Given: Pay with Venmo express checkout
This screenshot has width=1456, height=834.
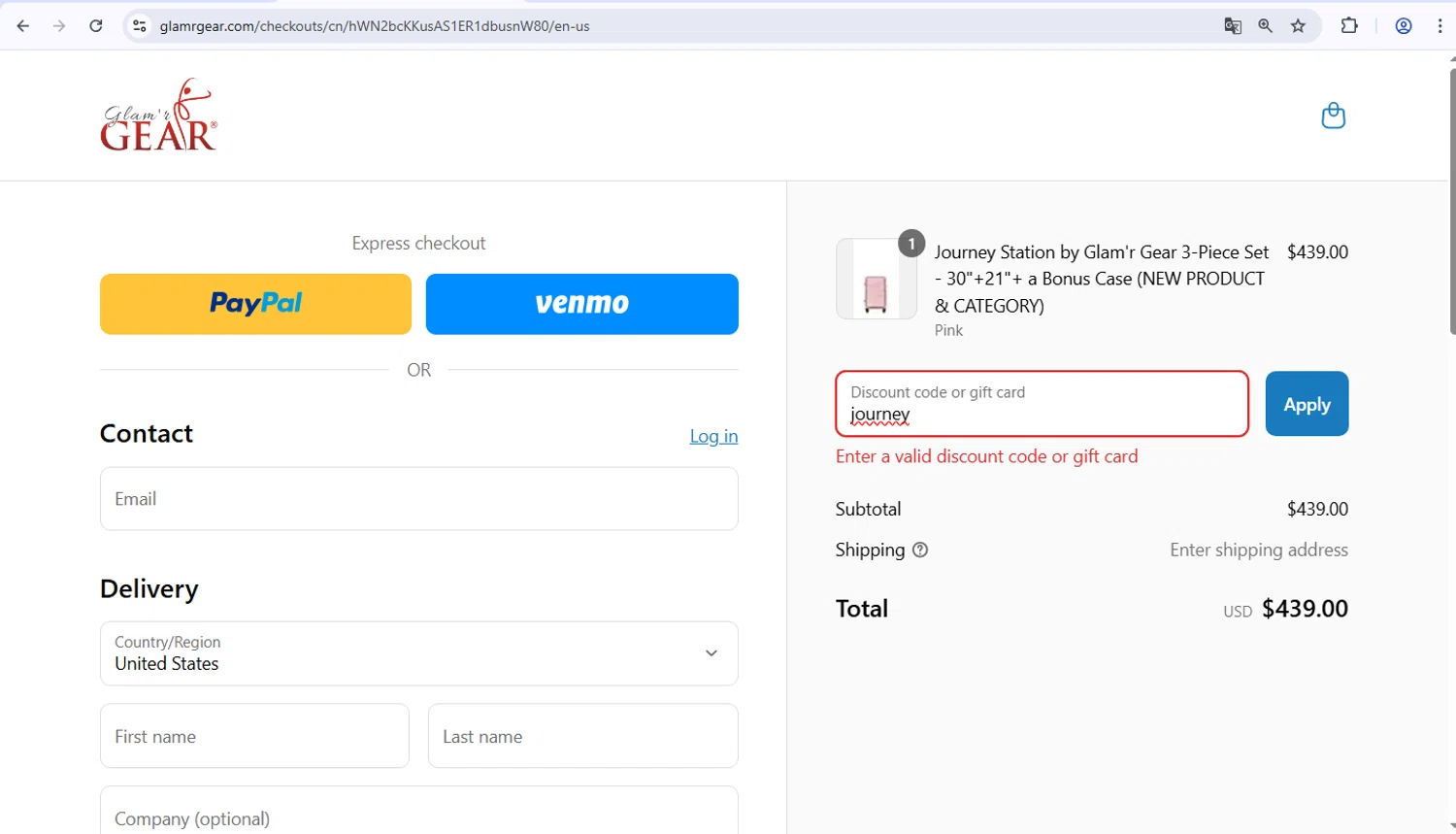Looking at the screenshot, I should pyautogui.click(x=582, y=304).
